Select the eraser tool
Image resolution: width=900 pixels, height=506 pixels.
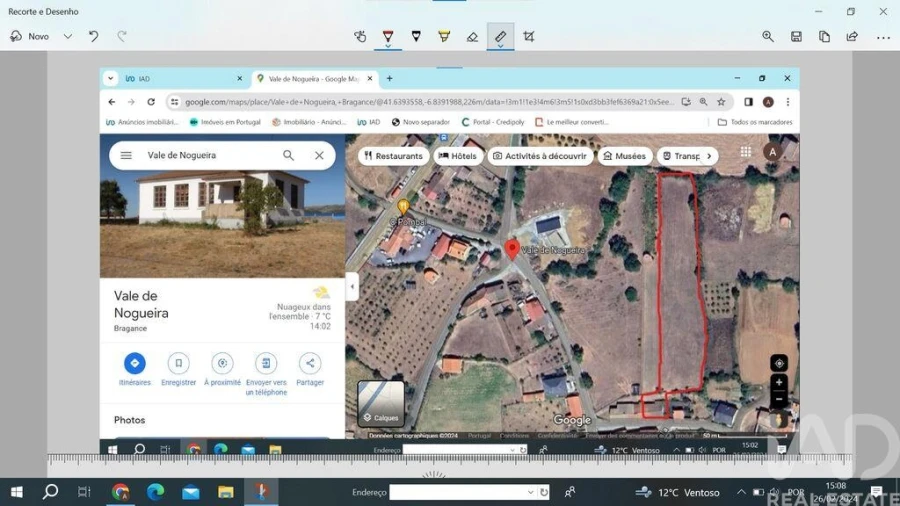(x=472, y=37)
